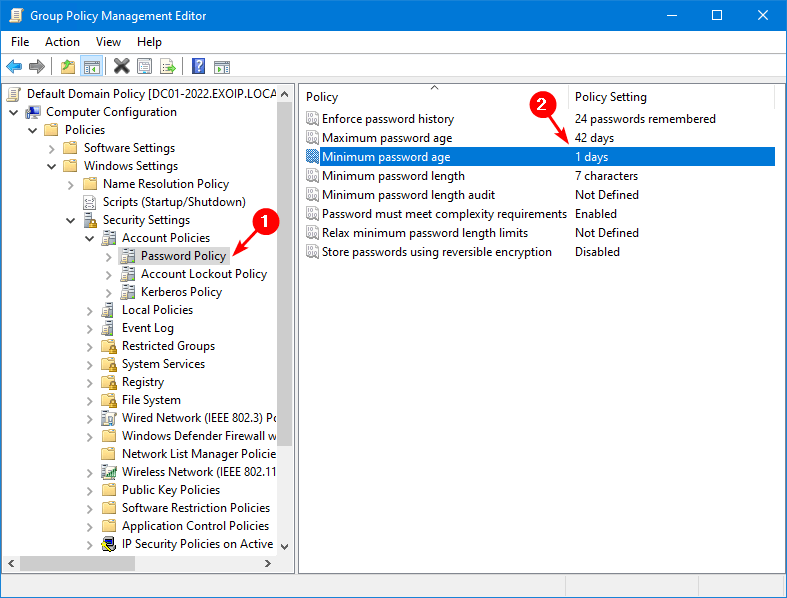The width and height of the screenshot is (787, 598).
Task: Open the View menu
Action: tap(108, 42)
